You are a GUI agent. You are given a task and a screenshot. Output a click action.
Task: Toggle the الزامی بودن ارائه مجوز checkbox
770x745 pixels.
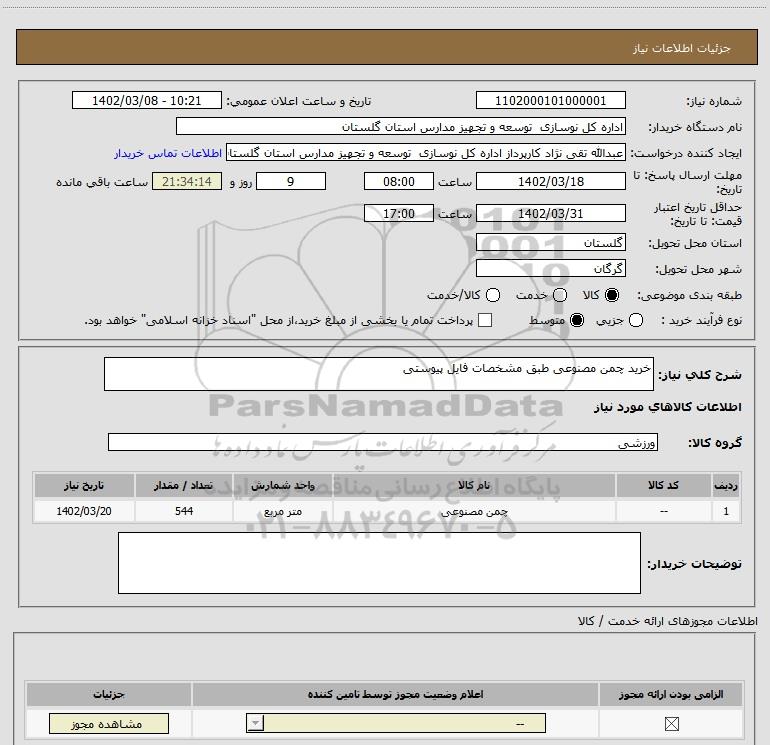pos(671,723)
